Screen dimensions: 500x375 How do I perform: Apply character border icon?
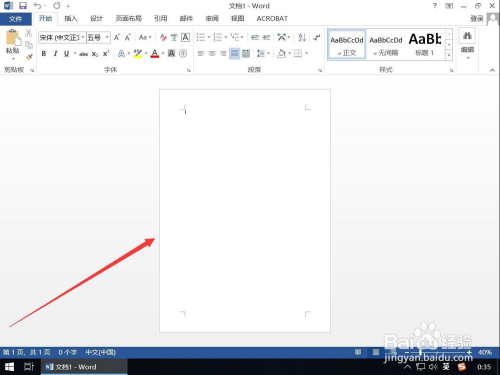coord(185,37)
